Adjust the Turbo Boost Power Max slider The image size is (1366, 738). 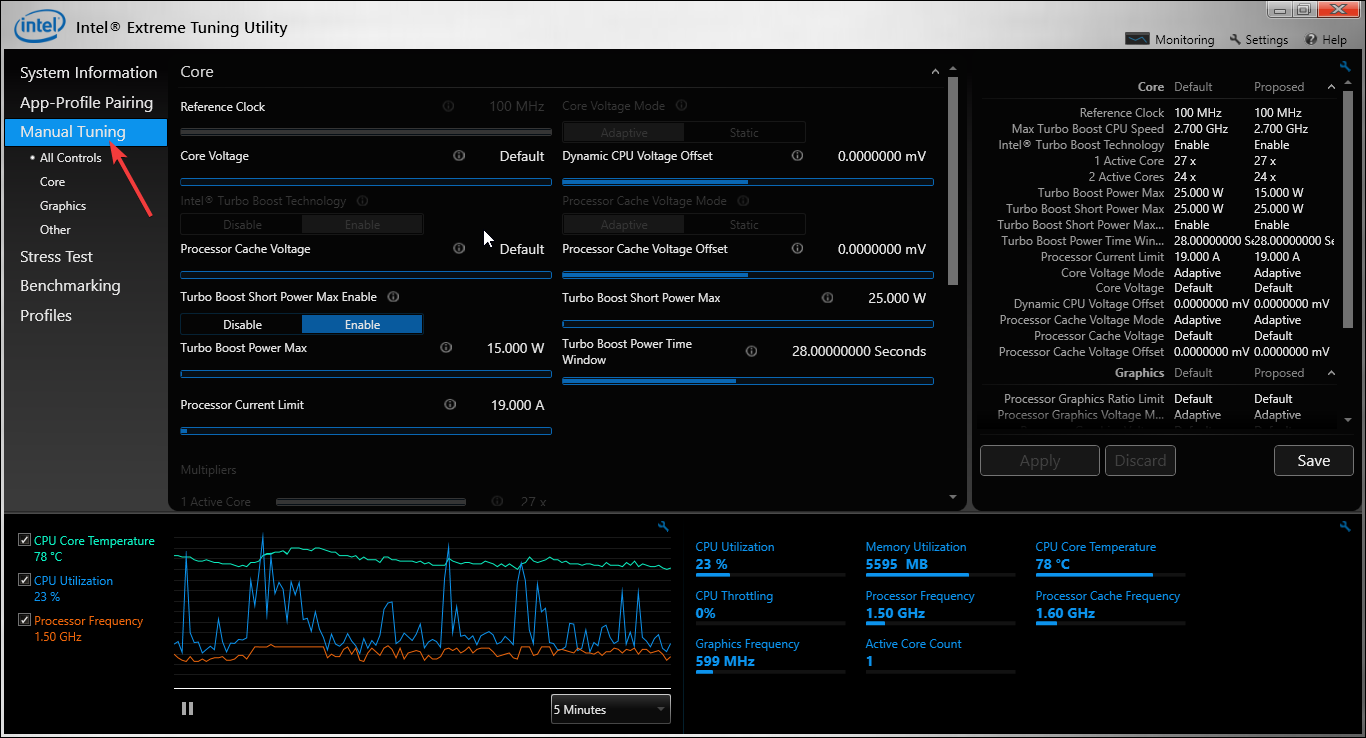click(365, 372)
